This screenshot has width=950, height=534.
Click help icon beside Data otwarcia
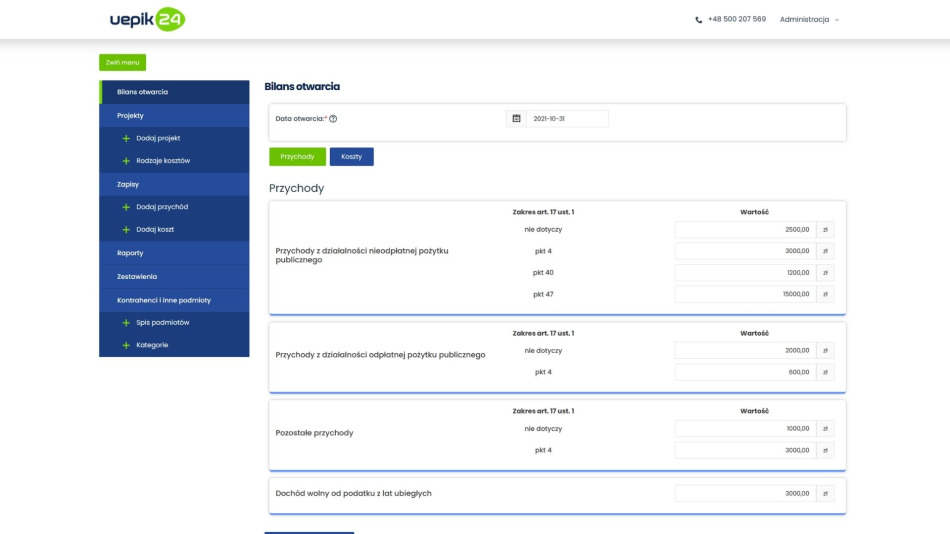(x=333, y=119)
